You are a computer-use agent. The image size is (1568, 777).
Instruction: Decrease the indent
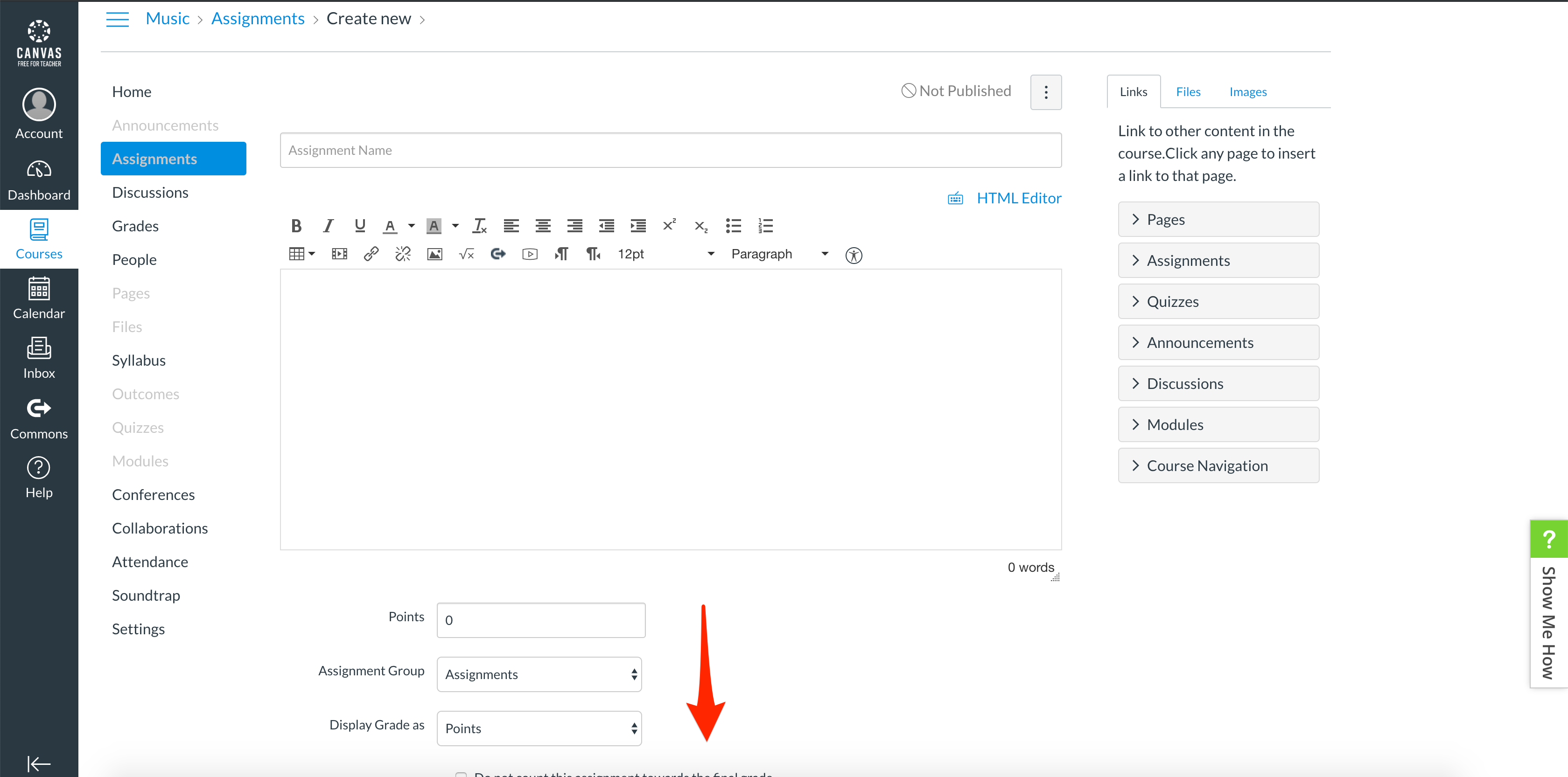point(606,226)
